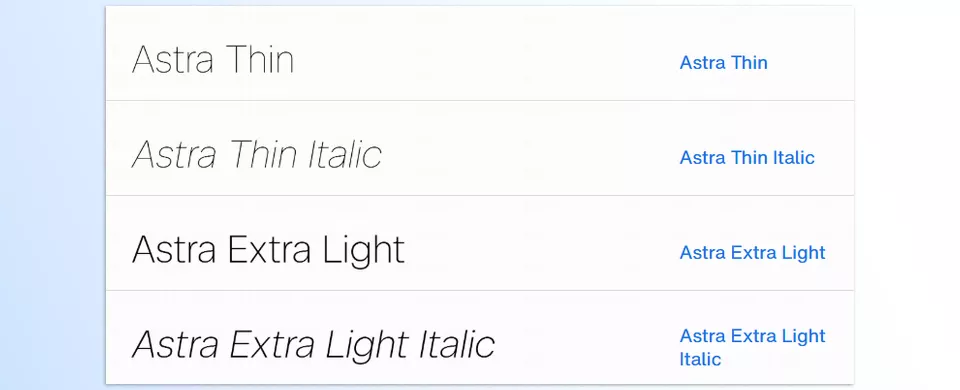The width and height of the screenshot is (960, 390).
Task: Follow the blue Astra Extra Light link
Action: 752,252
